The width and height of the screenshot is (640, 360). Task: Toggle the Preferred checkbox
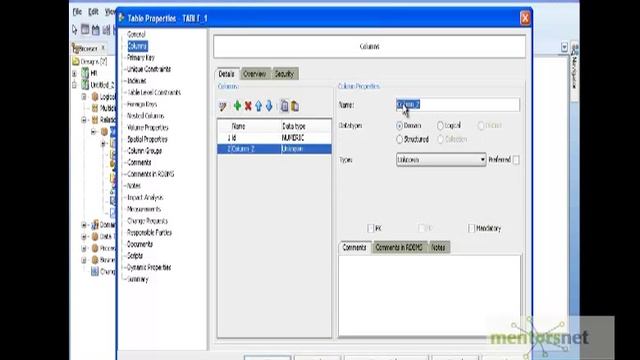point(516,160)
